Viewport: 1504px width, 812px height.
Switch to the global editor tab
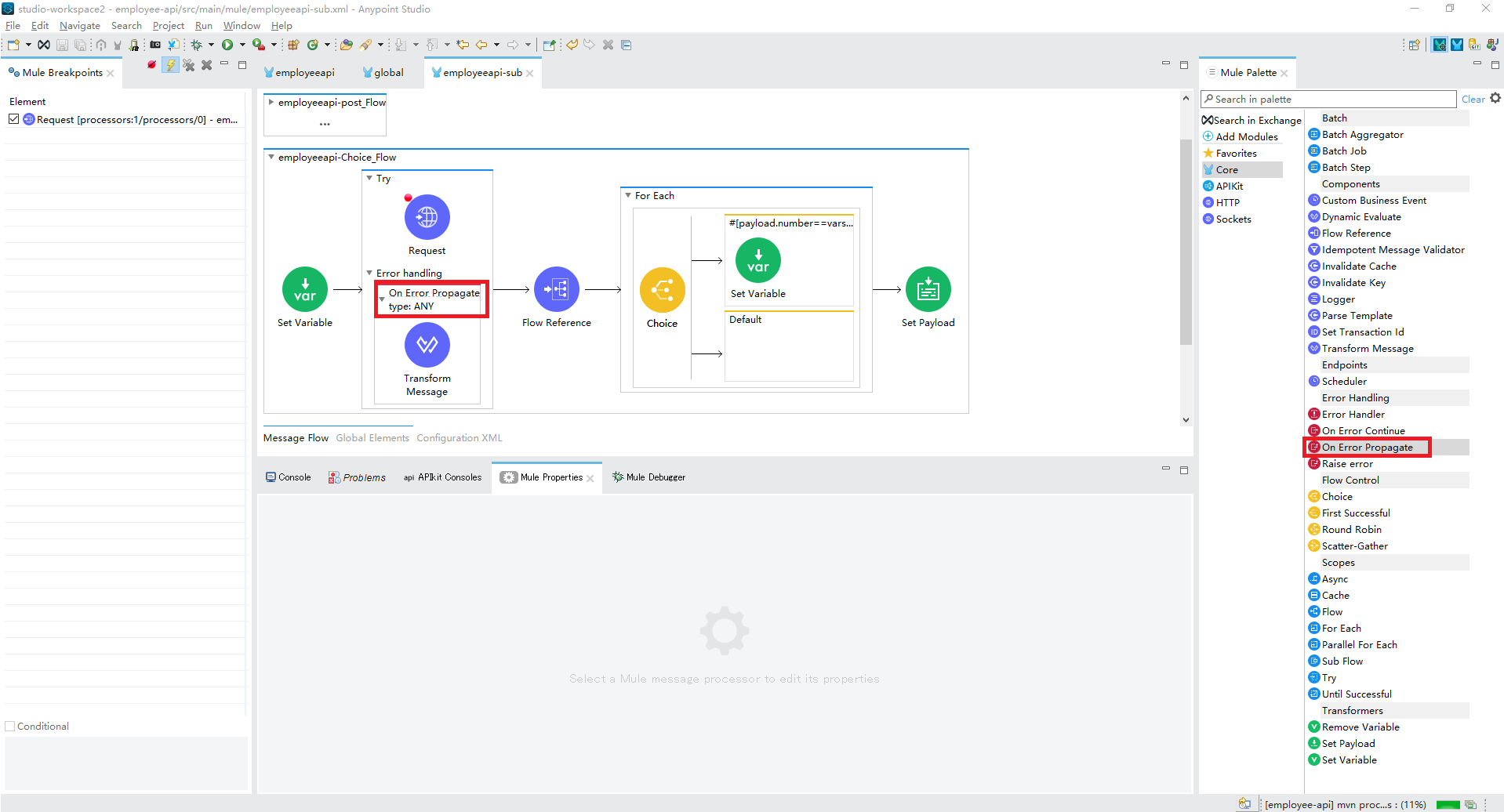383,73
